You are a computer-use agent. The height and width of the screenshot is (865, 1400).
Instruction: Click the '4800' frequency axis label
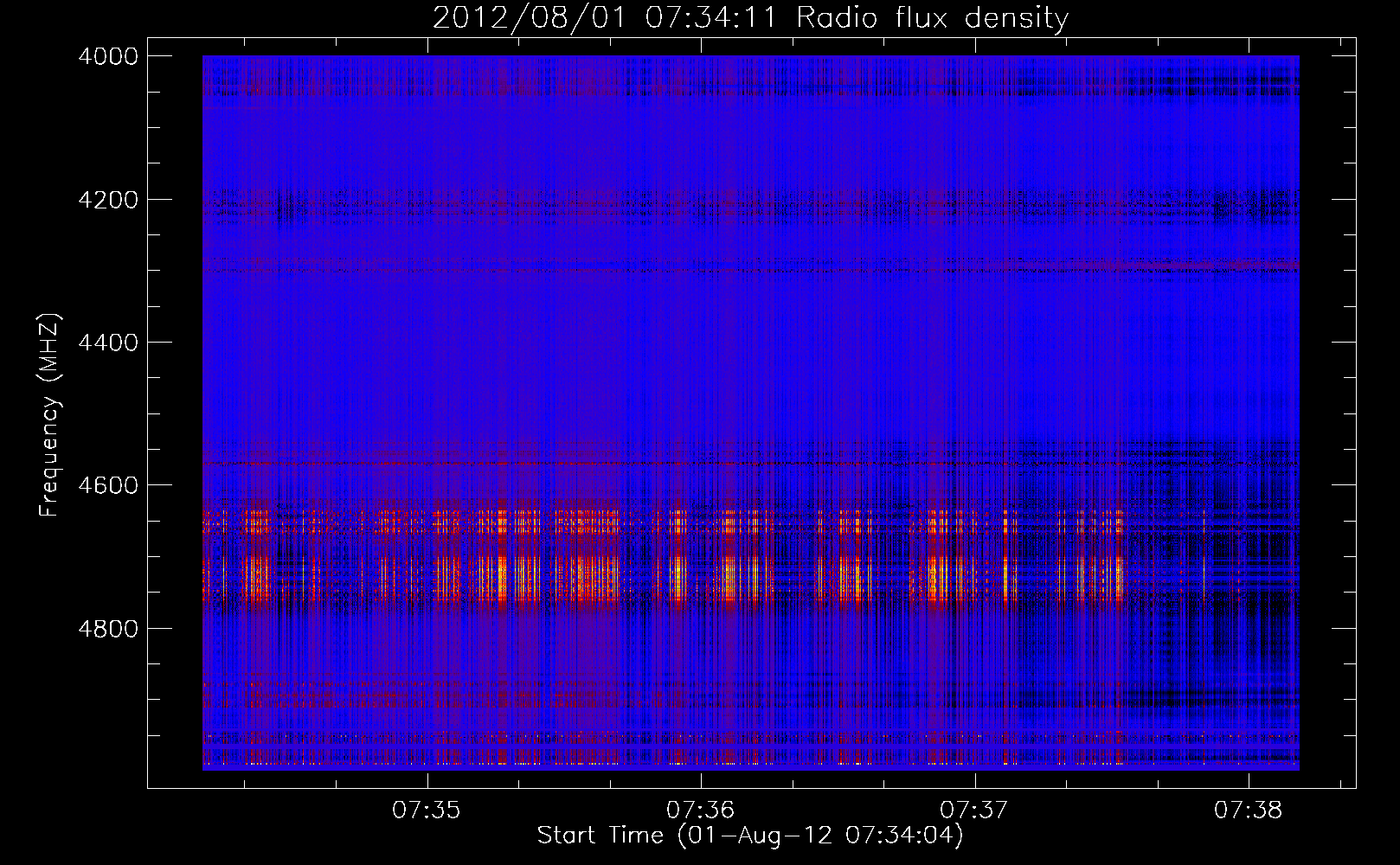pyautogui.click(x=108, y=628)
